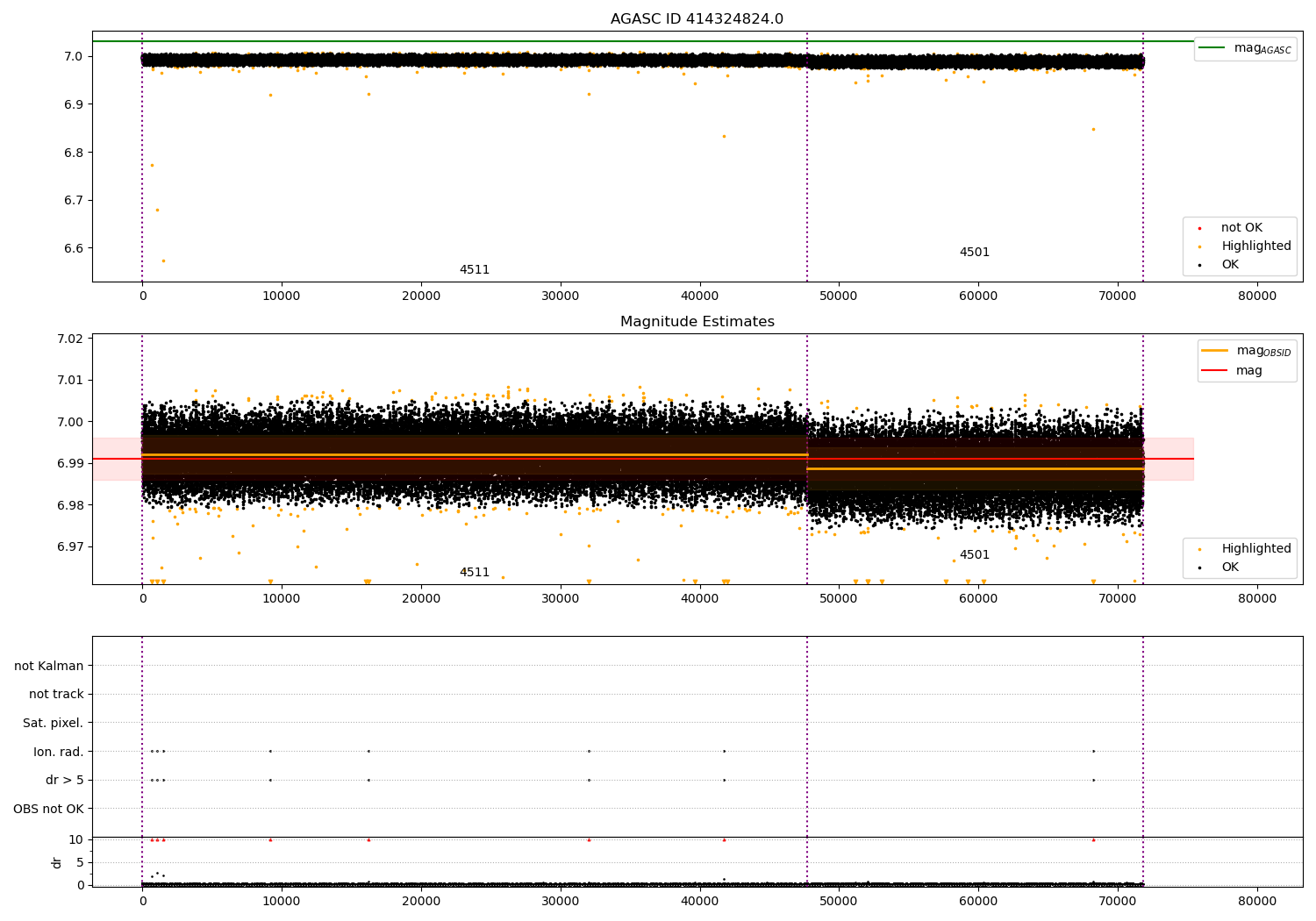
Task: Click green line sample beside mag AGASC
Action: [1212, 48]
